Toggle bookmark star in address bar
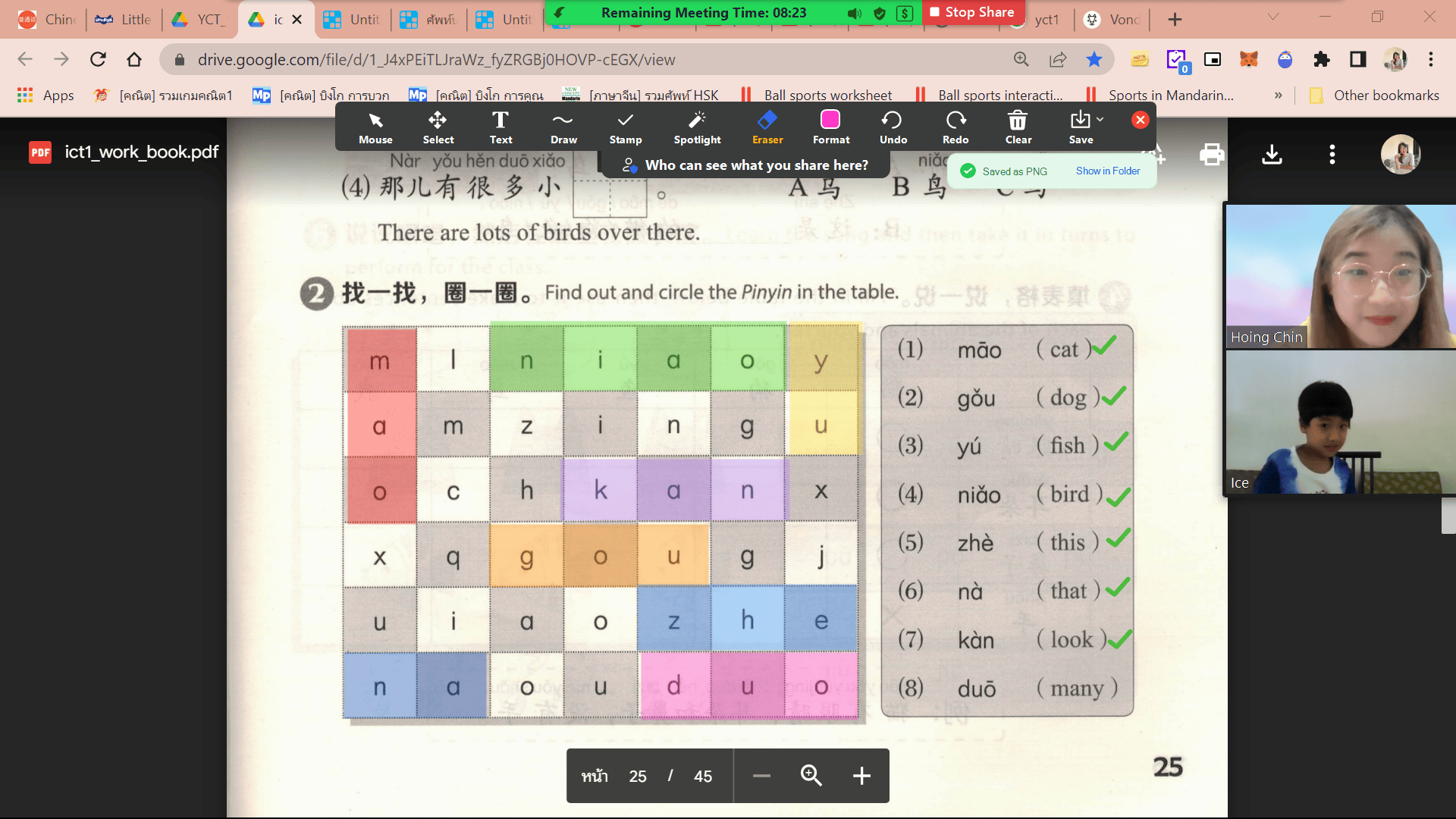Image resolution: width=1456 pixels, height=819 pixels. [1094, 59]
